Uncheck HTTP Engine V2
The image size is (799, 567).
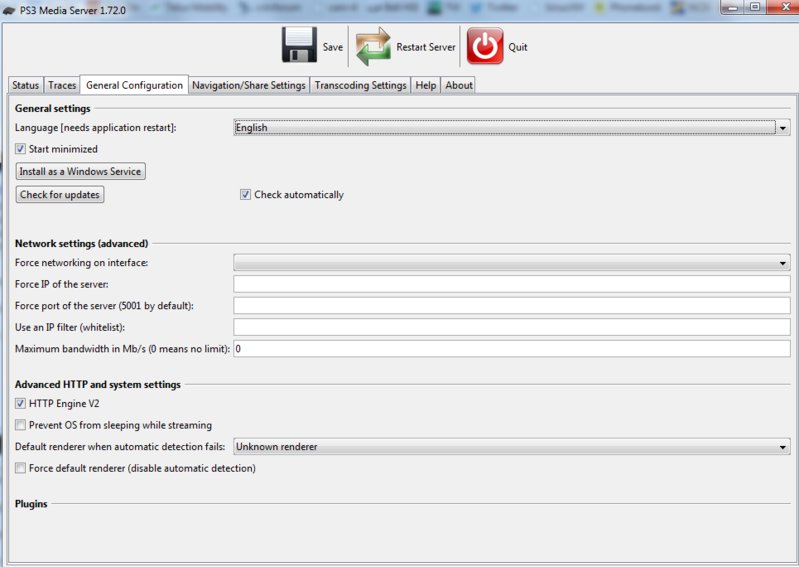point(20,403)
